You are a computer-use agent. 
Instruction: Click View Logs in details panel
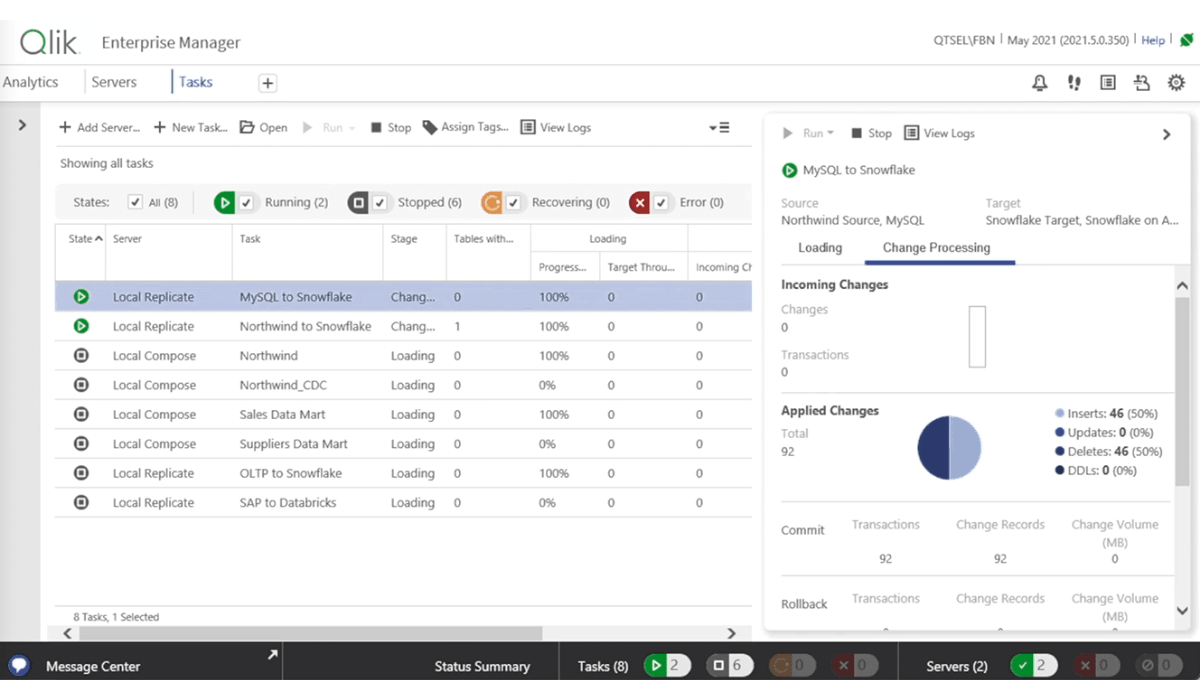click(x=939, y=133)
